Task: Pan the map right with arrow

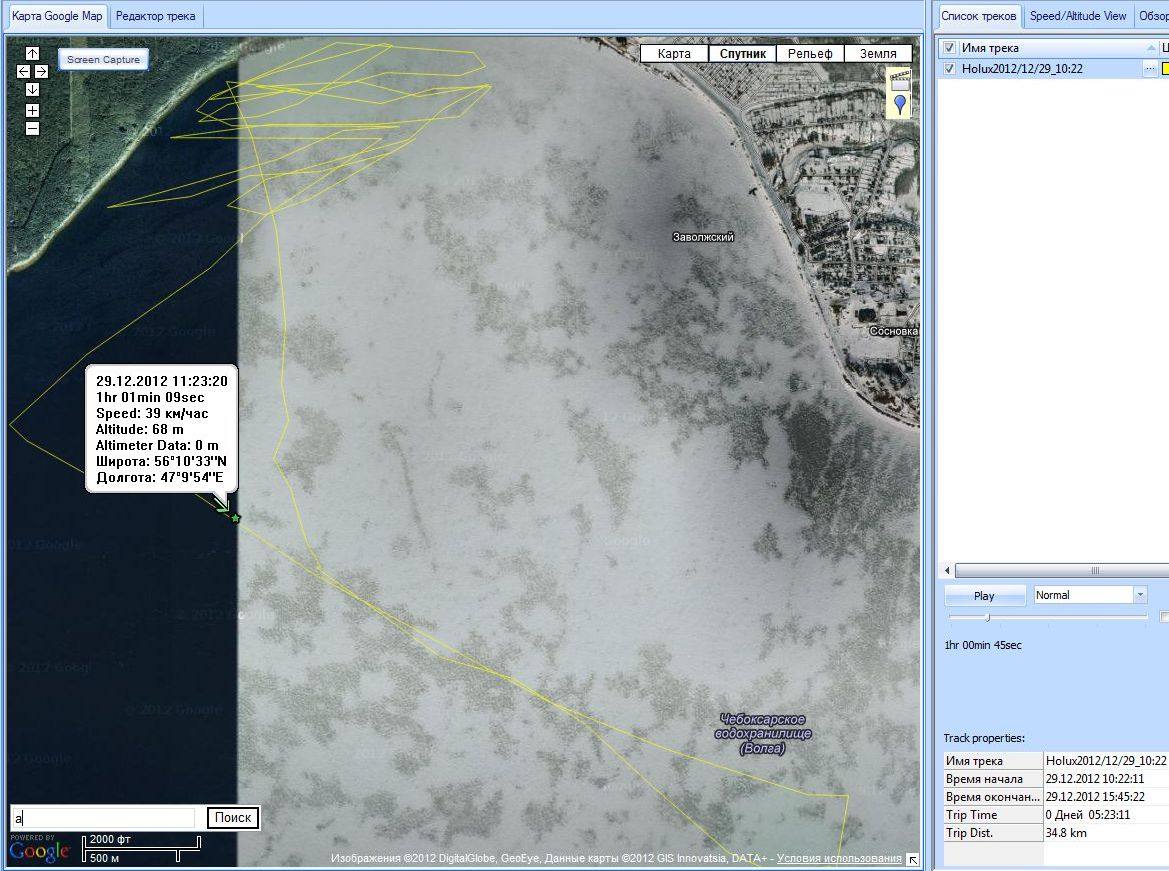Action: [41, 72]
